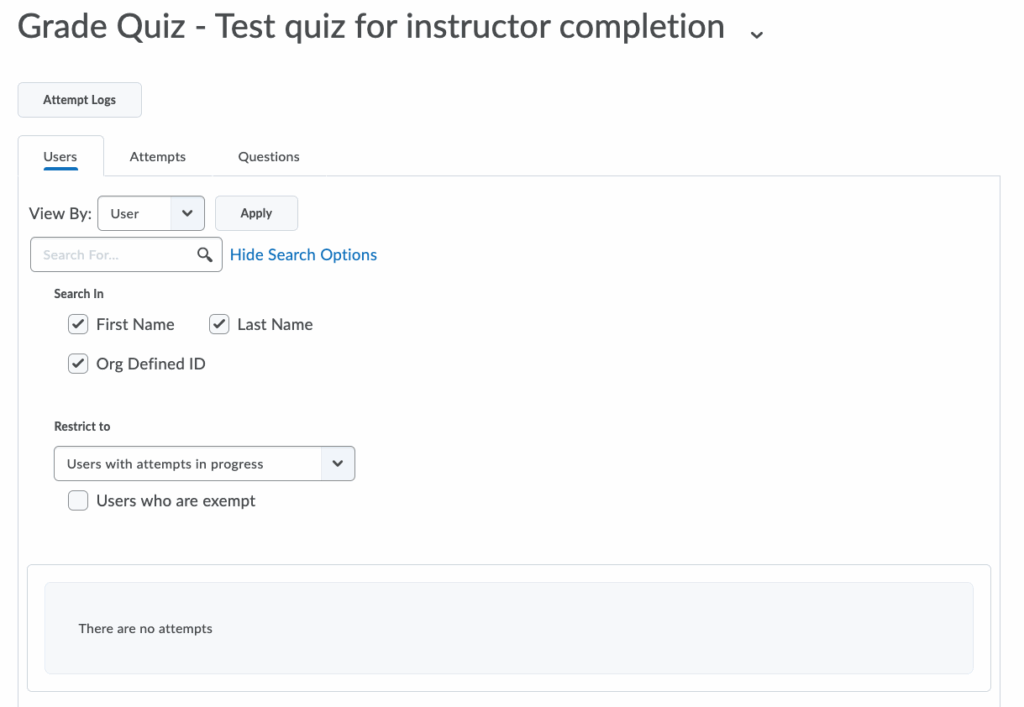The height and width of the screenshot is (707, 1024).
Task: Enable Users who are exempt checkbox
Action: (x=78, y=501)
